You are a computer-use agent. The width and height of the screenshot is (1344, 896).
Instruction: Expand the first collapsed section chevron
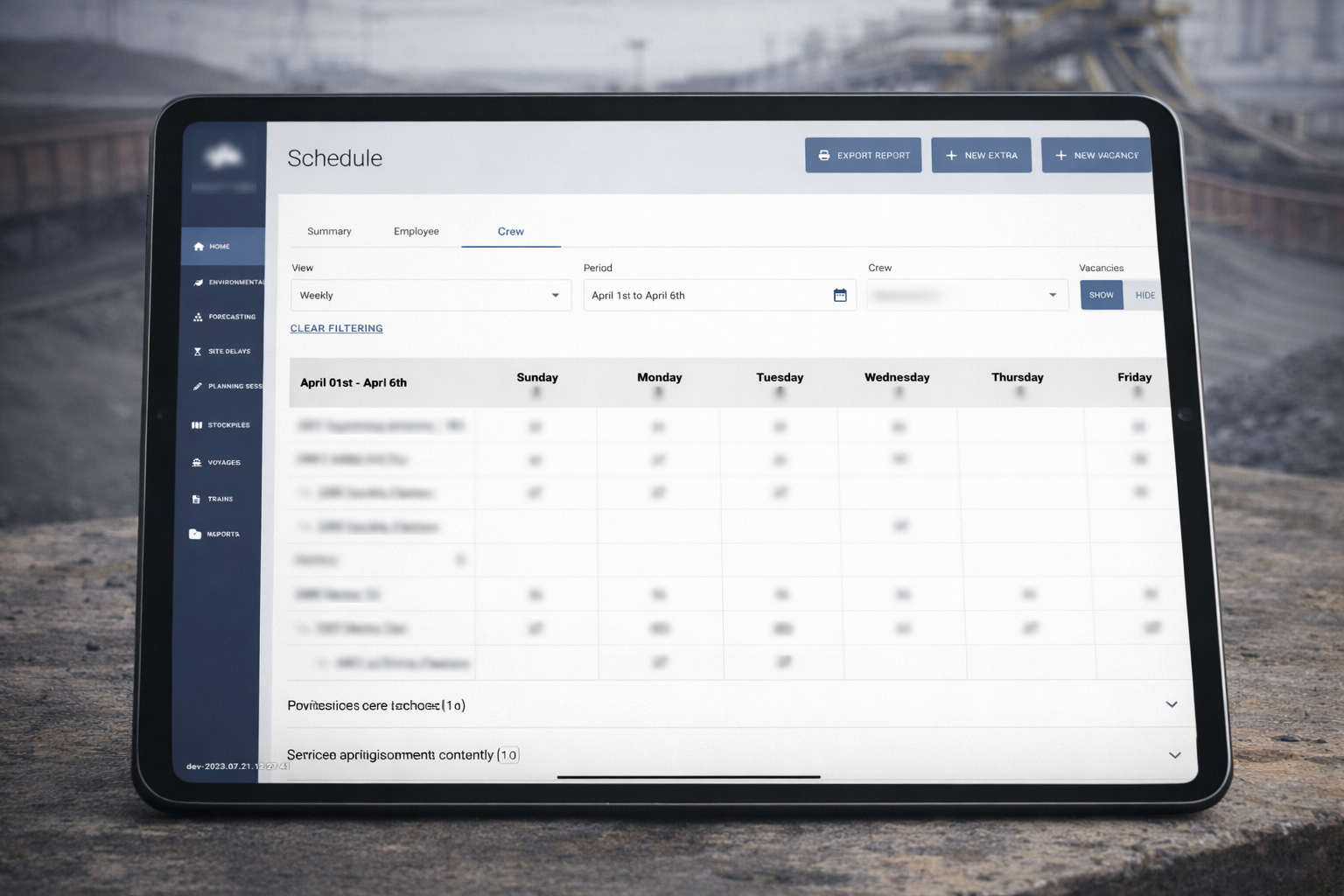tap(1172, 704)
